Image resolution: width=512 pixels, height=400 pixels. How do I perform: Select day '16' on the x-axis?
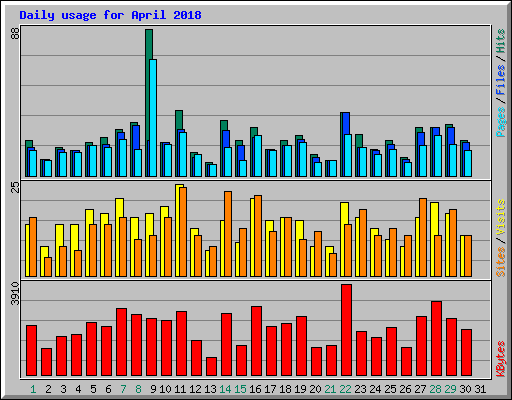pos(255,389)
